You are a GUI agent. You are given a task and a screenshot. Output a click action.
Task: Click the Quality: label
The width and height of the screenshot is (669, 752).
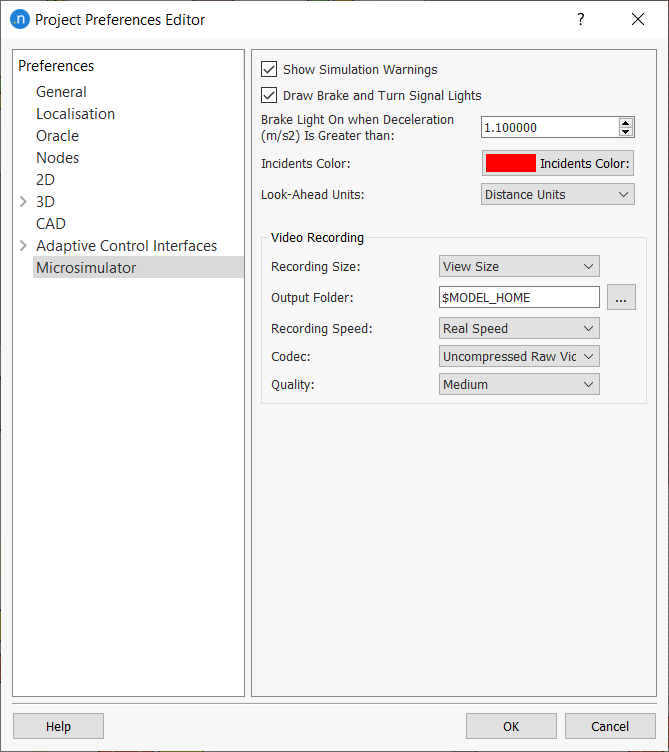(293, 385)
